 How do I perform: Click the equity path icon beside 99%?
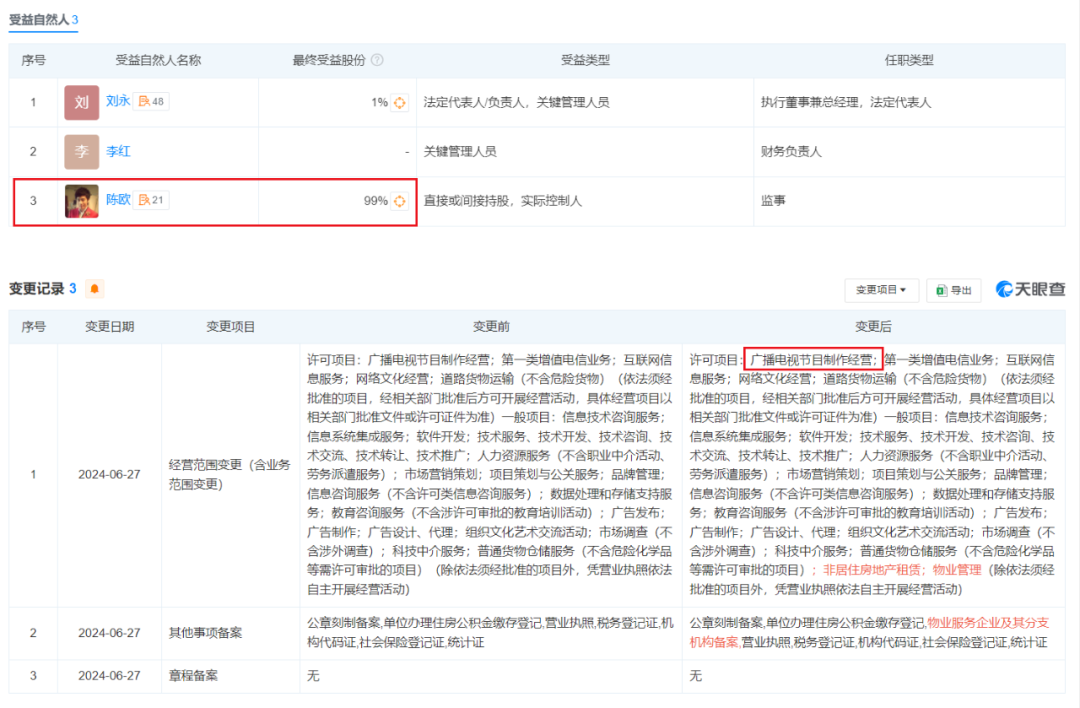click(x=399, y=201)
